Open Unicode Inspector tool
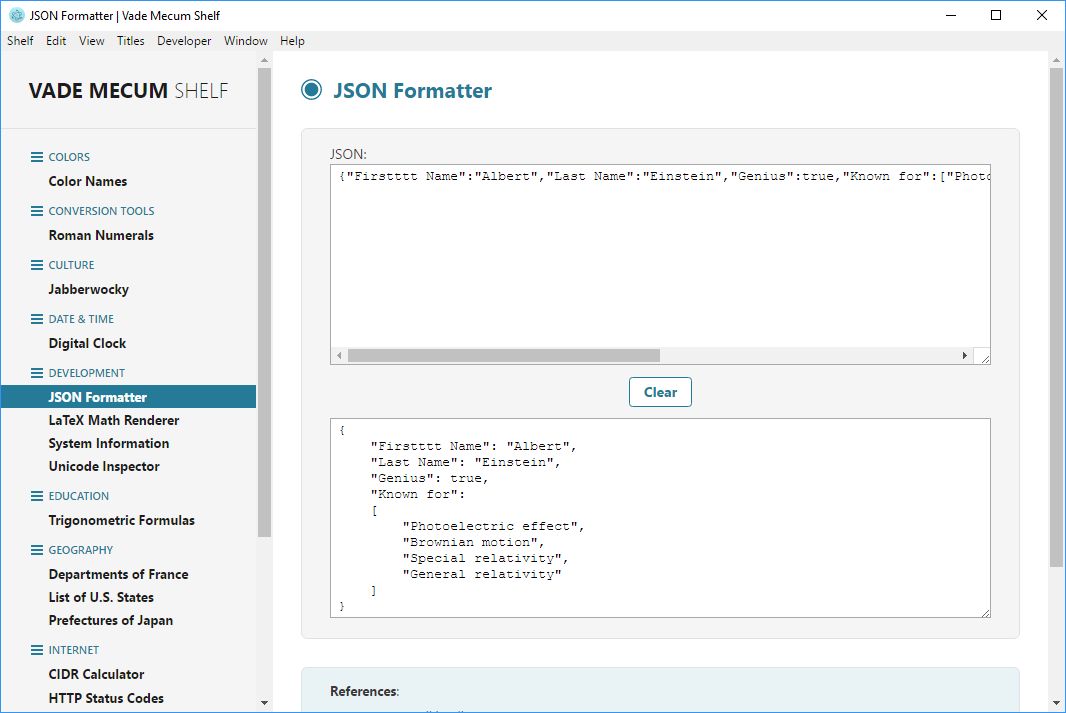This screenshot has width=1066, height=713. (x=104, y=466)
